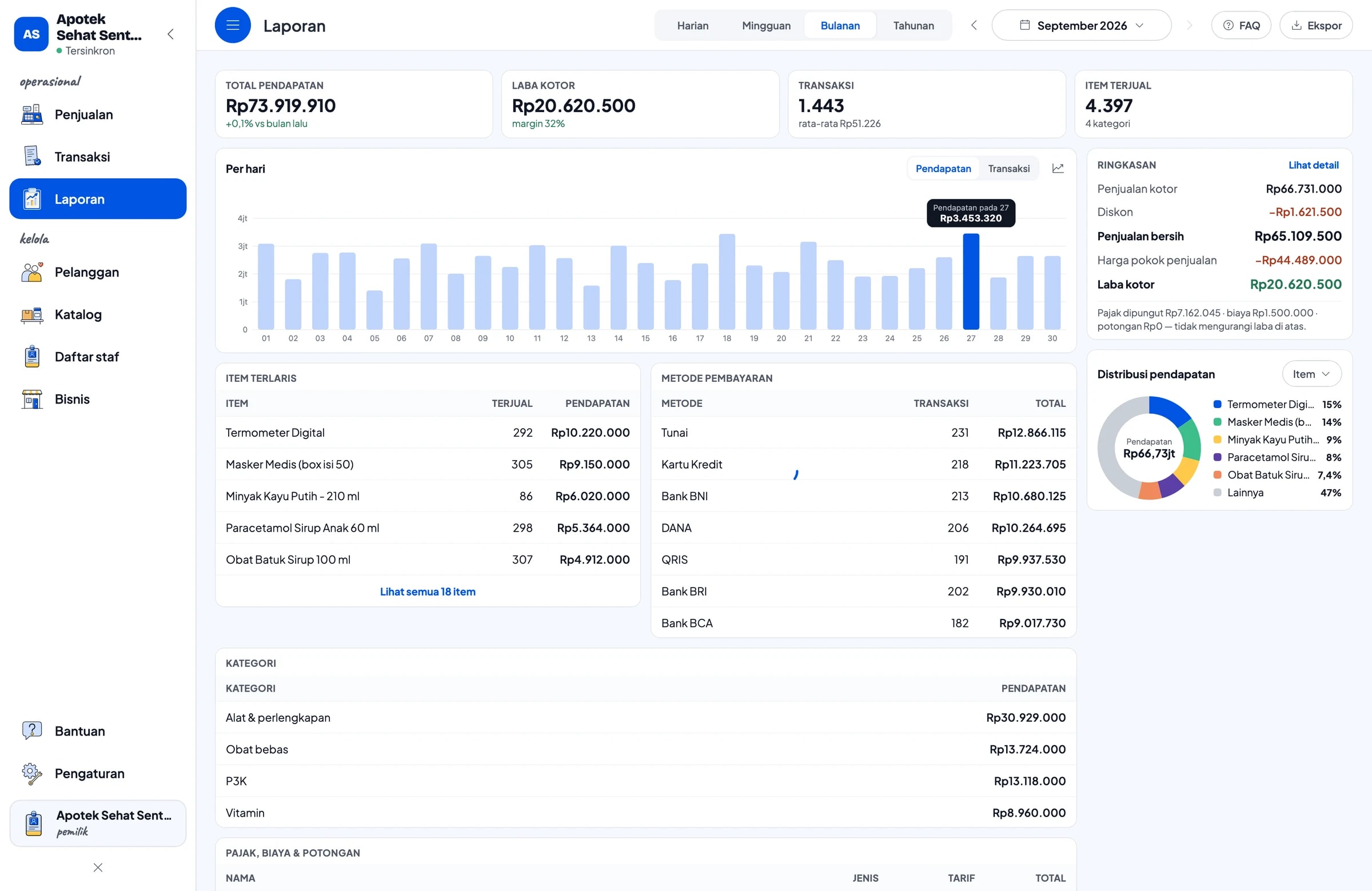Open the Transaksi receipt icon
This screenshot has height=891, width=1372.
31,156
